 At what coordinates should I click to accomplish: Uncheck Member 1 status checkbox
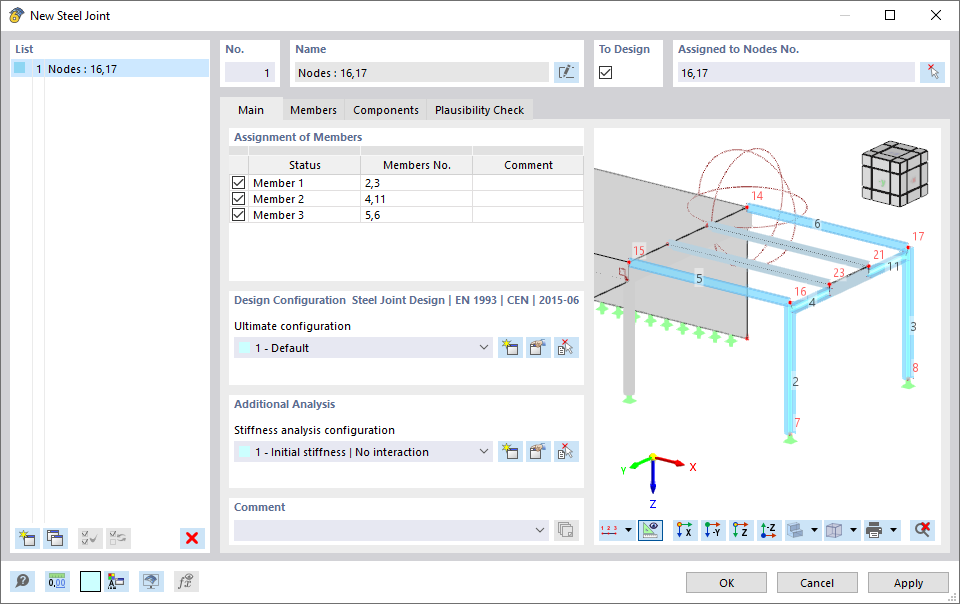pos(239,182)
